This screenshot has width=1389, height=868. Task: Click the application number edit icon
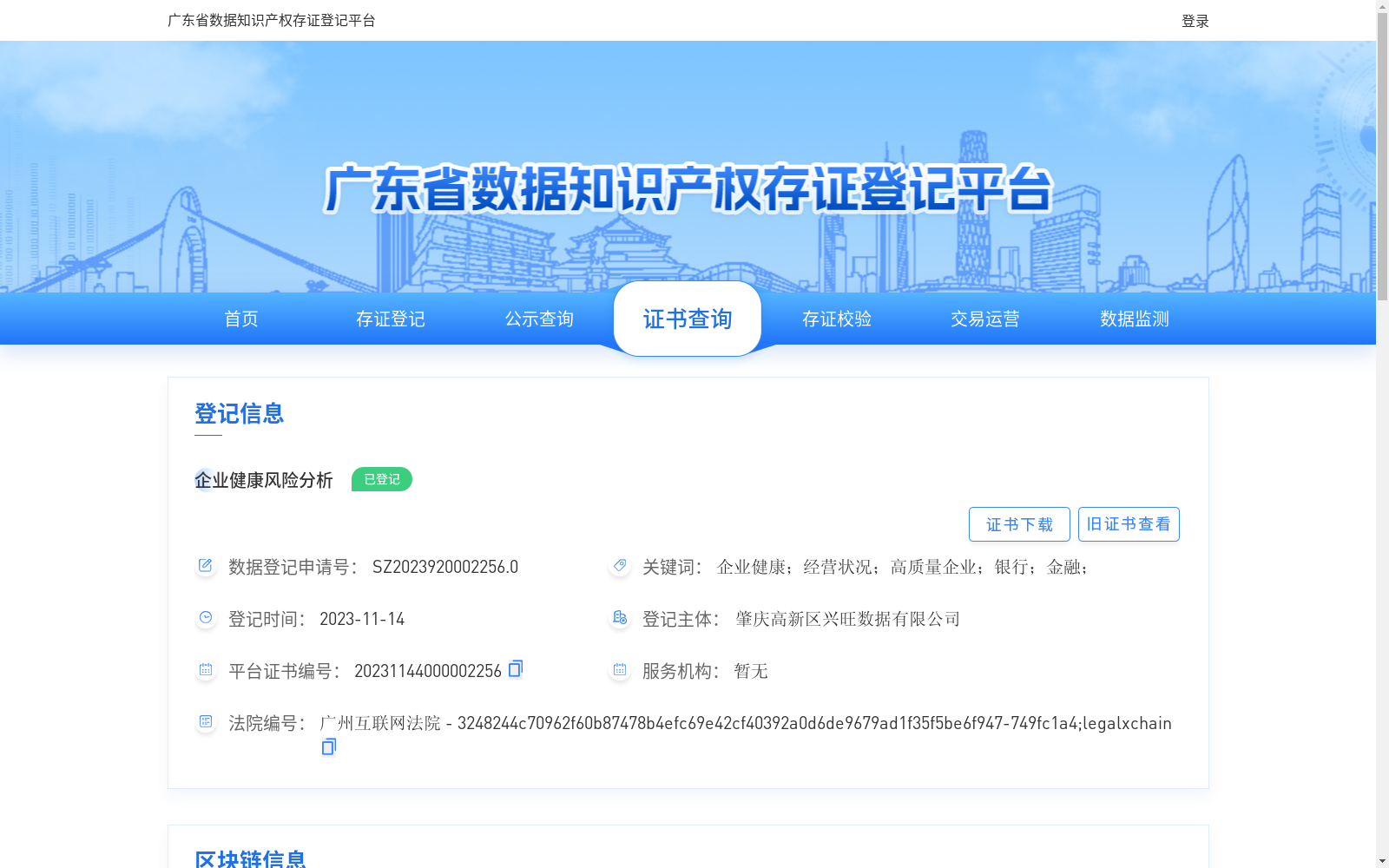click(206, 566)
